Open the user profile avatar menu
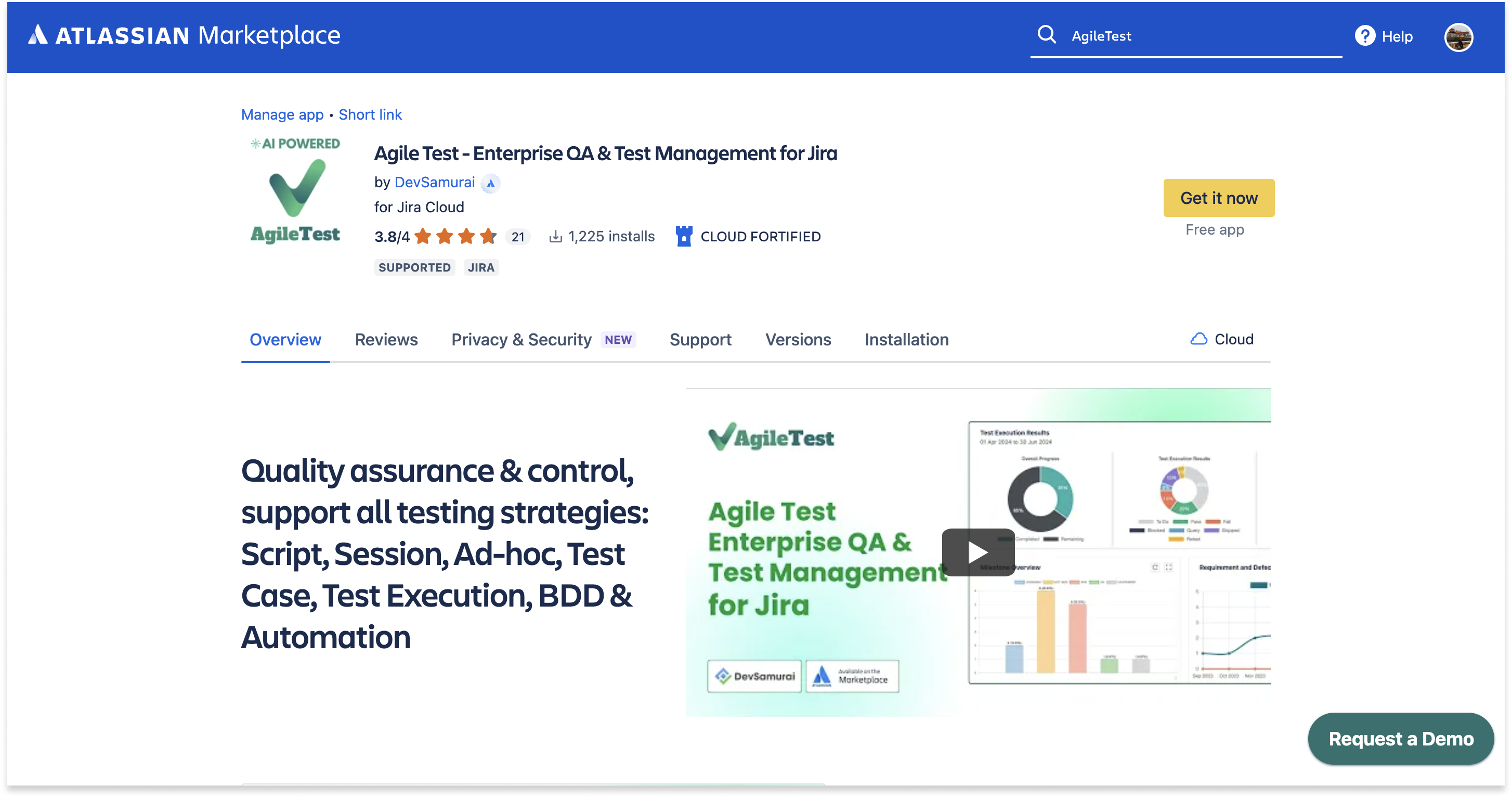 click(x=1458, y=37)
